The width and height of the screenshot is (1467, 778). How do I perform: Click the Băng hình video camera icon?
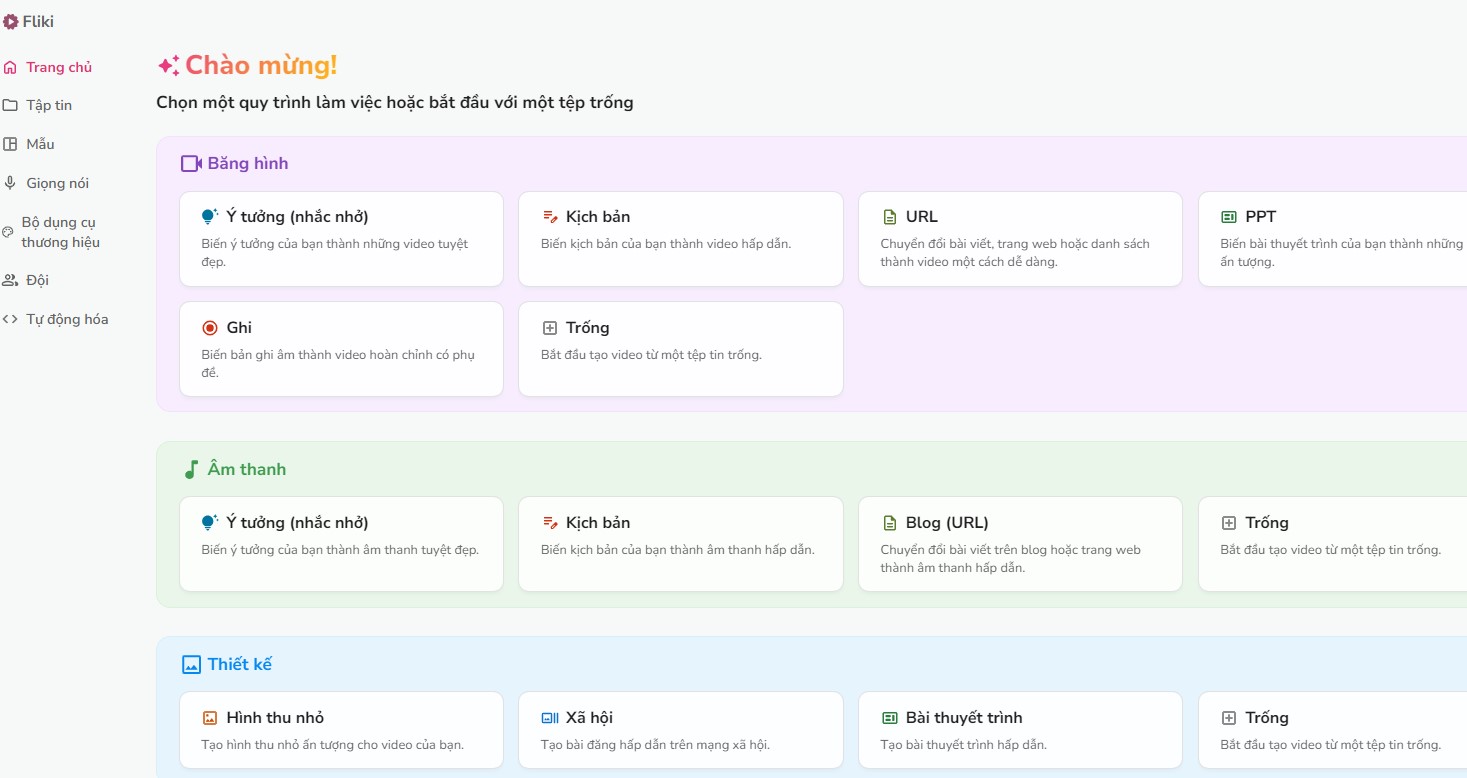(x=191, y=164)
